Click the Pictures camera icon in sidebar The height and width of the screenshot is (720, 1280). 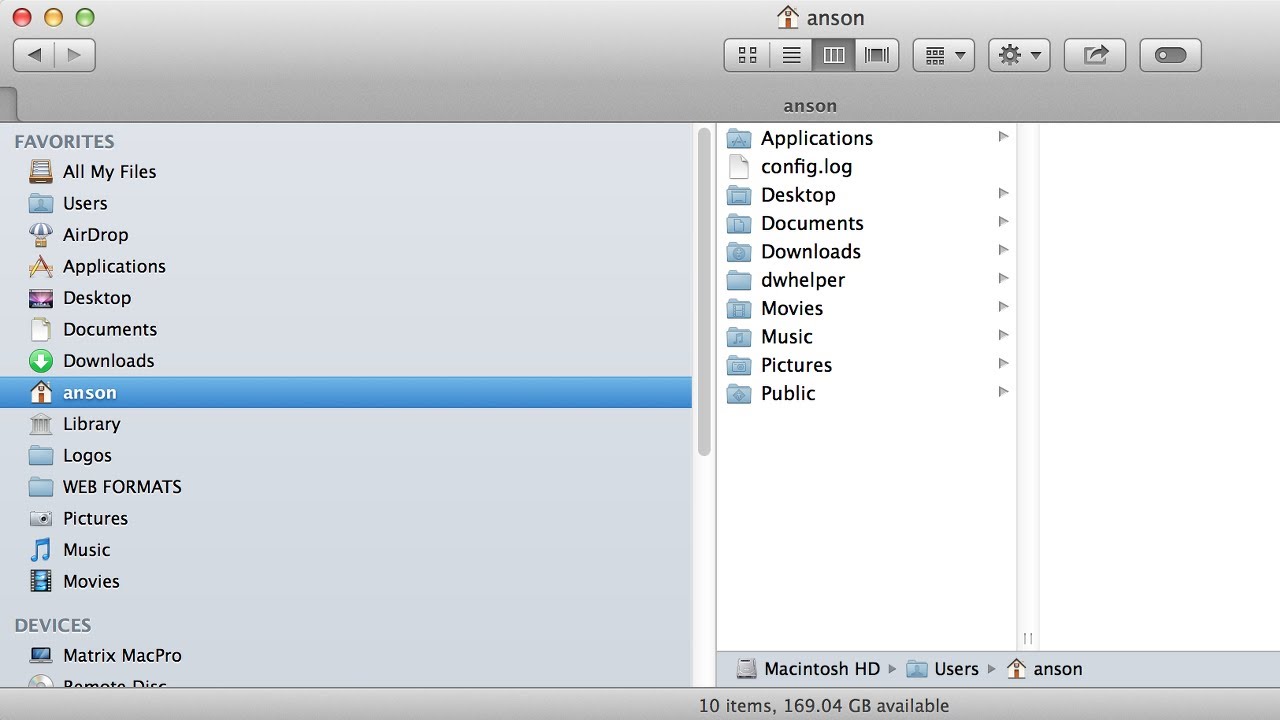41,518
